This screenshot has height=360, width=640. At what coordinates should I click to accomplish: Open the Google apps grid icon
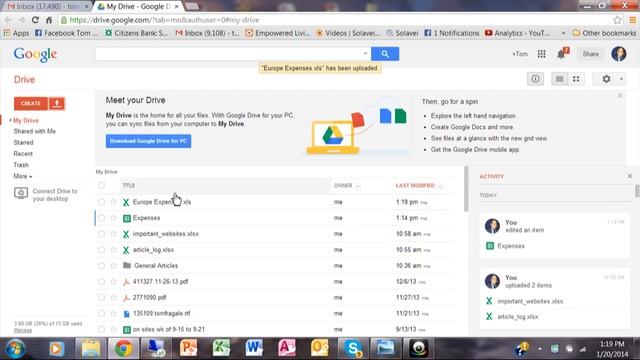click(541, 54)
